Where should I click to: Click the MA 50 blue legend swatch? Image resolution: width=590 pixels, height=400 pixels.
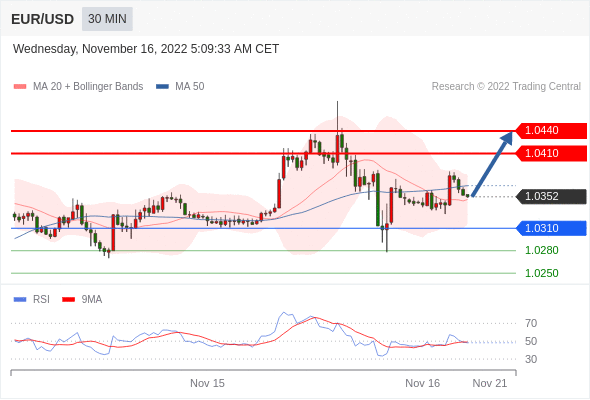(162, 87)
